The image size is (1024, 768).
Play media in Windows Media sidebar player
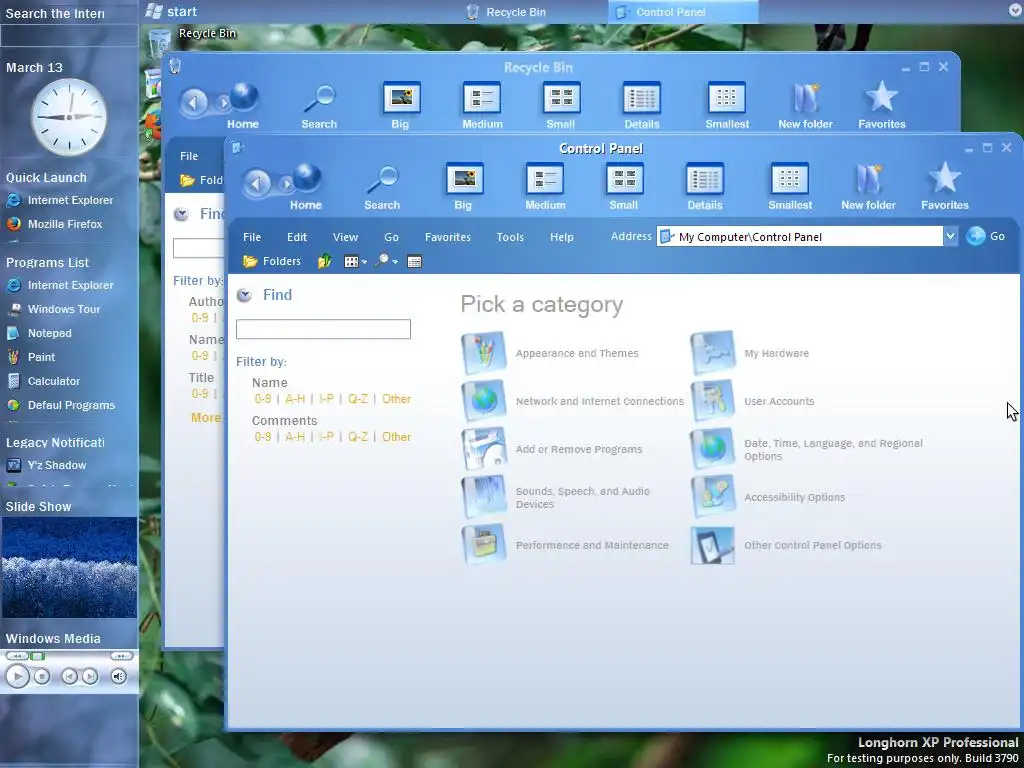17,677
